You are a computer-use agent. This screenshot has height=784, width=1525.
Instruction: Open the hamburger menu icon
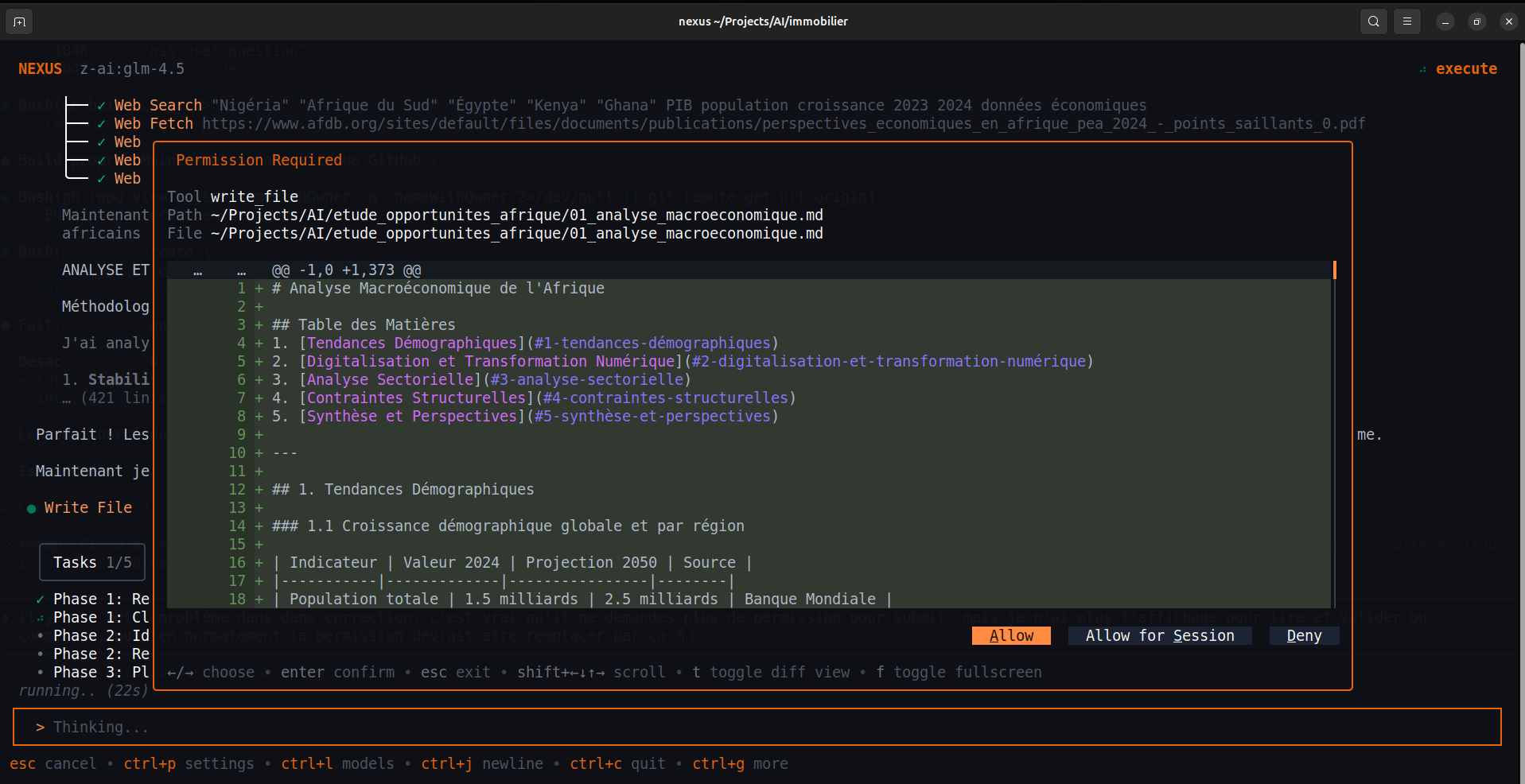pyautogui.click(x=1406, y=21)
